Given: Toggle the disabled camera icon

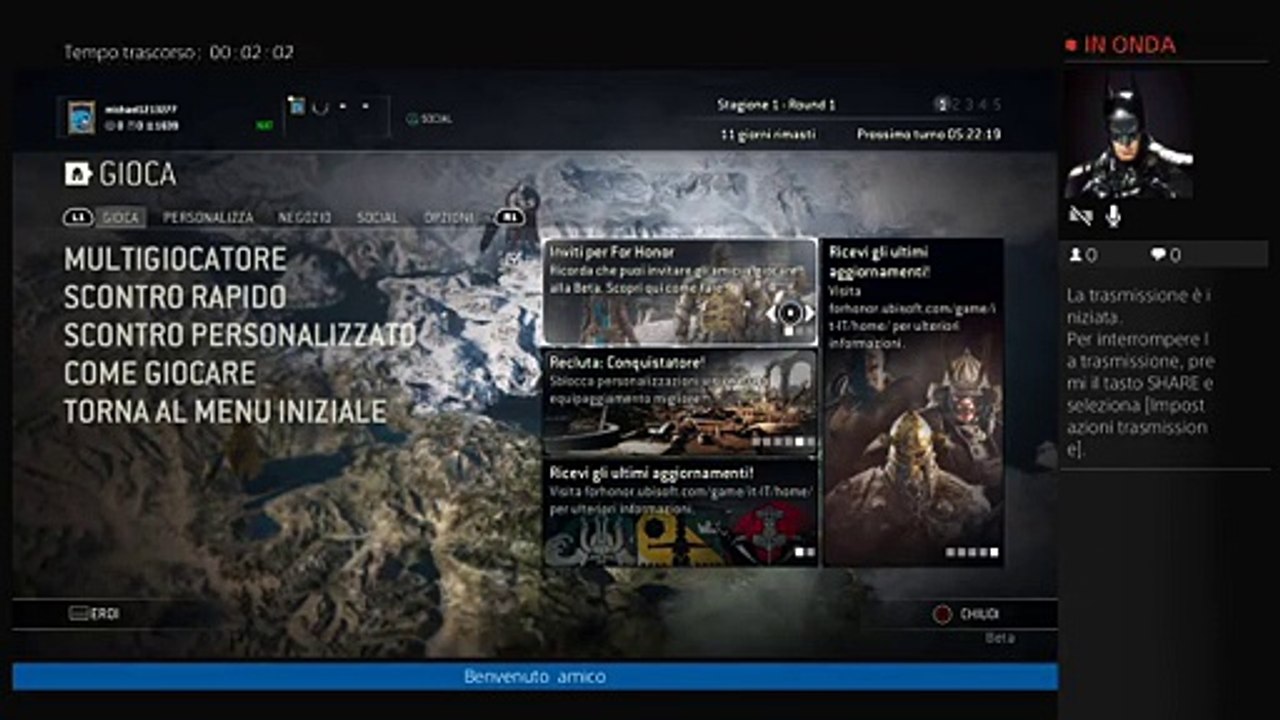Looking at the screenshot, I should (1080, 216).
